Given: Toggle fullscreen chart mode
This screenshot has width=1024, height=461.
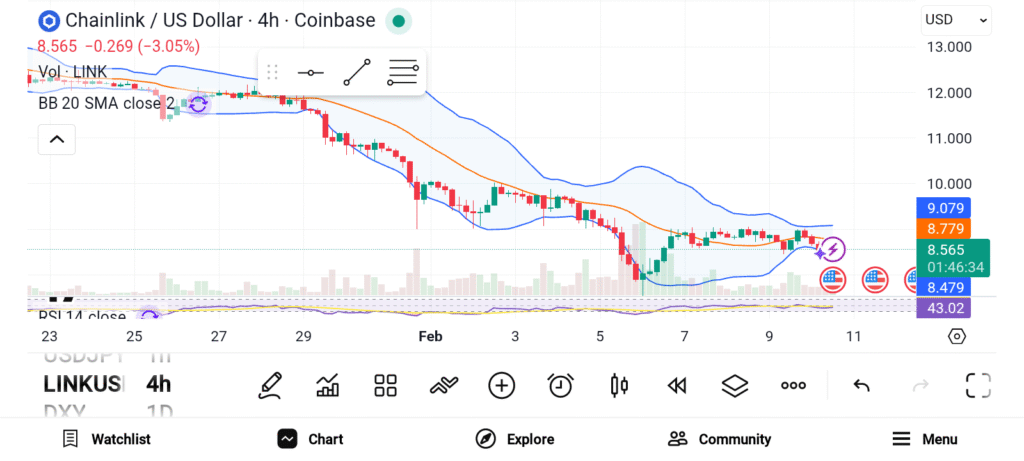Looking at the screenshot, I should click(978, 385).
